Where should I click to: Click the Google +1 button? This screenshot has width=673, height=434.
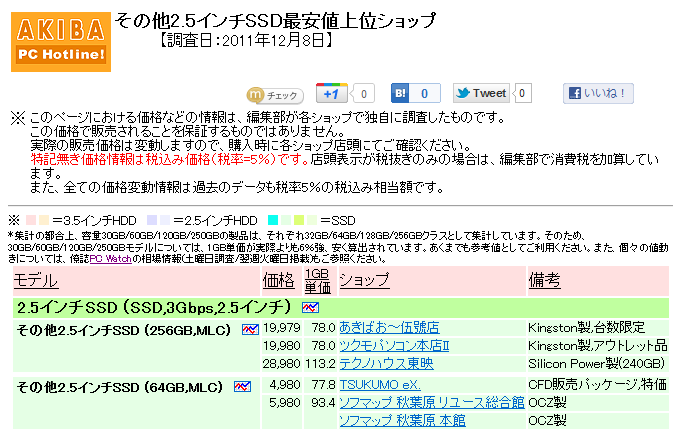click(332, 93)
